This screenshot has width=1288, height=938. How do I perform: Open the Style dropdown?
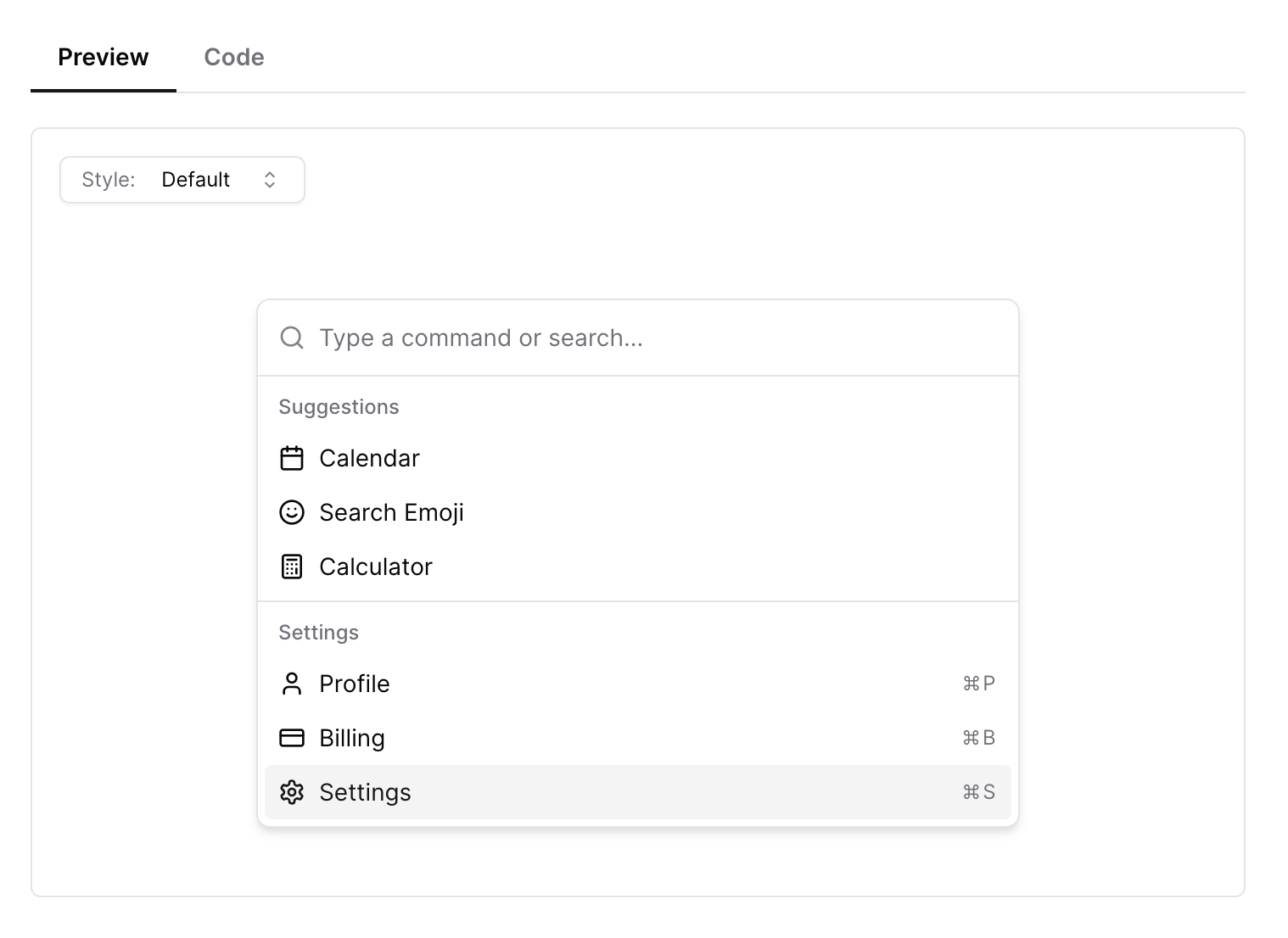[x=182, y=180]
